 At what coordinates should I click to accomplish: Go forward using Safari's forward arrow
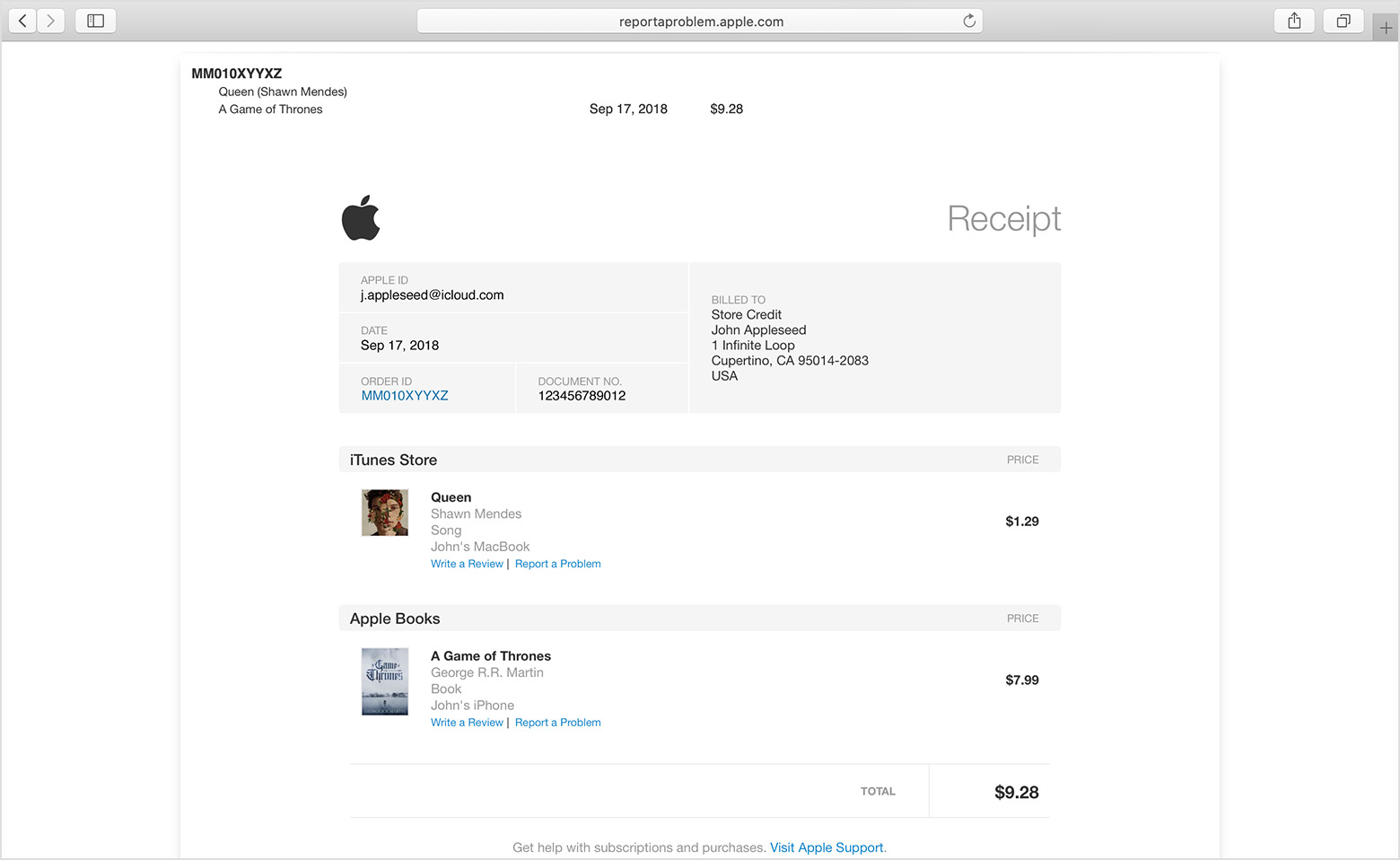coord(51,21)
